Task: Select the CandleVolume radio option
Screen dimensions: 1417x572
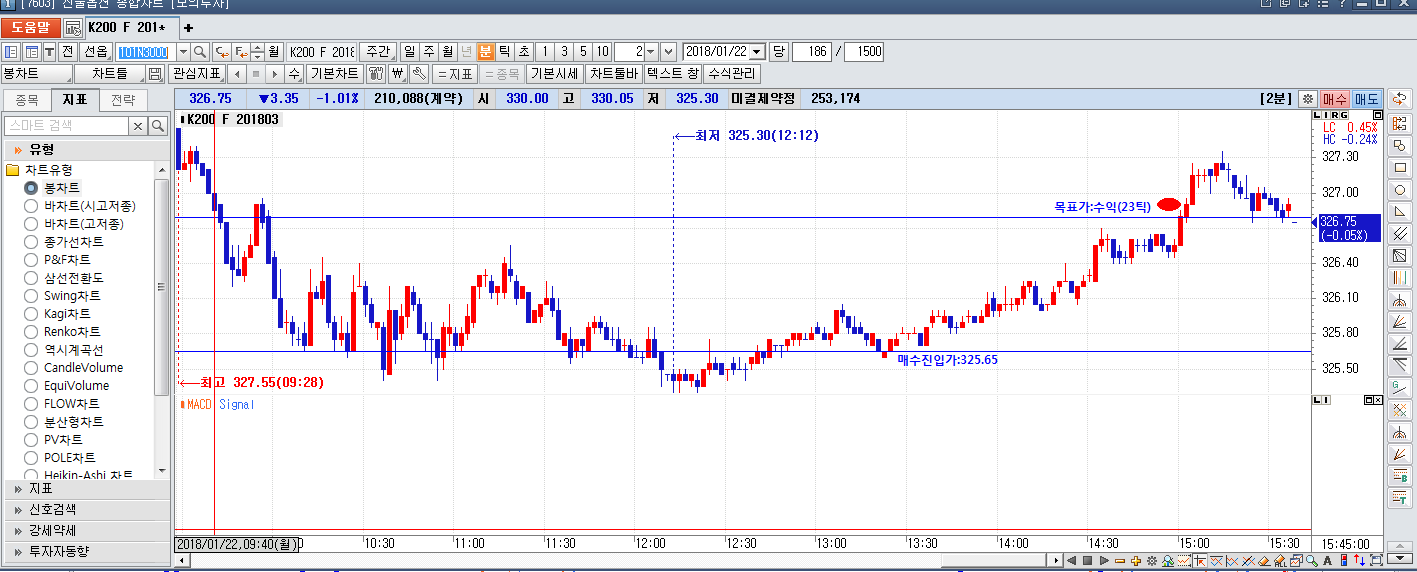Action: click(x=31, y=368)
